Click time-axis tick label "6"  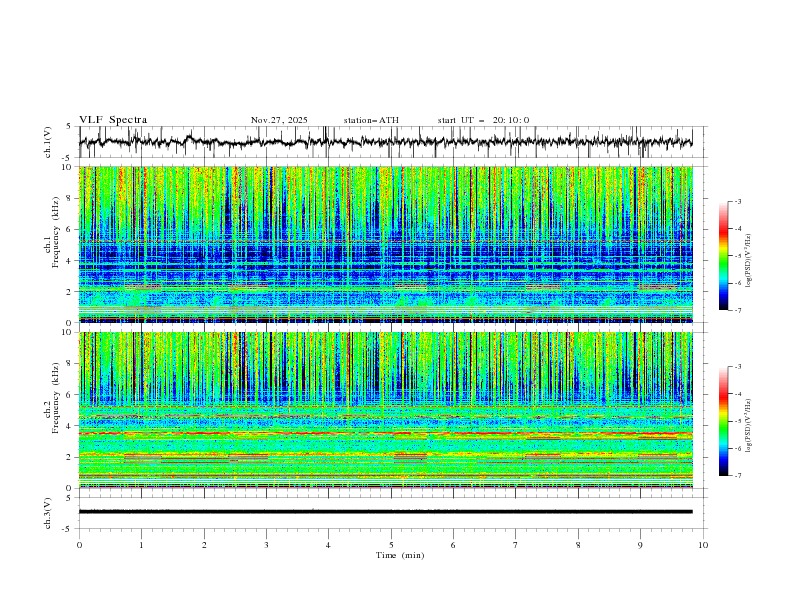tap(453, 545)
